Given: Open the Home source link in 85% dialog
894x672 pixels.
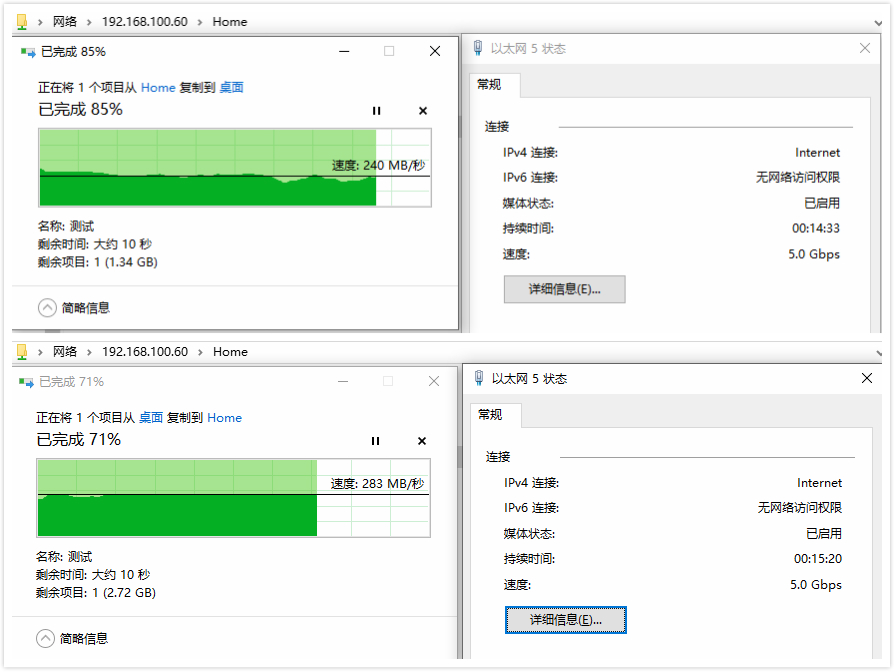Looking at the screenshot, I should pyautogui.click(x=158, y=87).
